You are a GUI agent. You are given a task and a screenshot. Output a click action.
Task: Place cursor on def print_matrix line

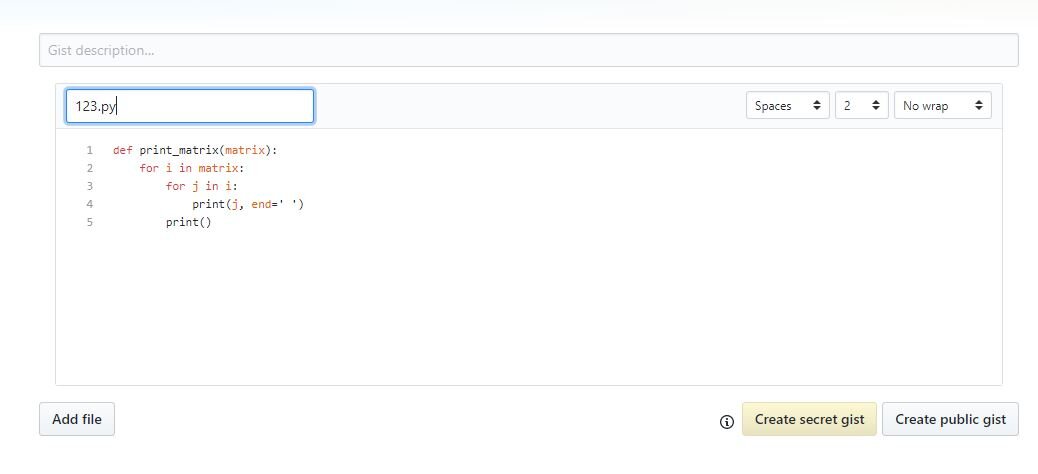pos(195,150)
